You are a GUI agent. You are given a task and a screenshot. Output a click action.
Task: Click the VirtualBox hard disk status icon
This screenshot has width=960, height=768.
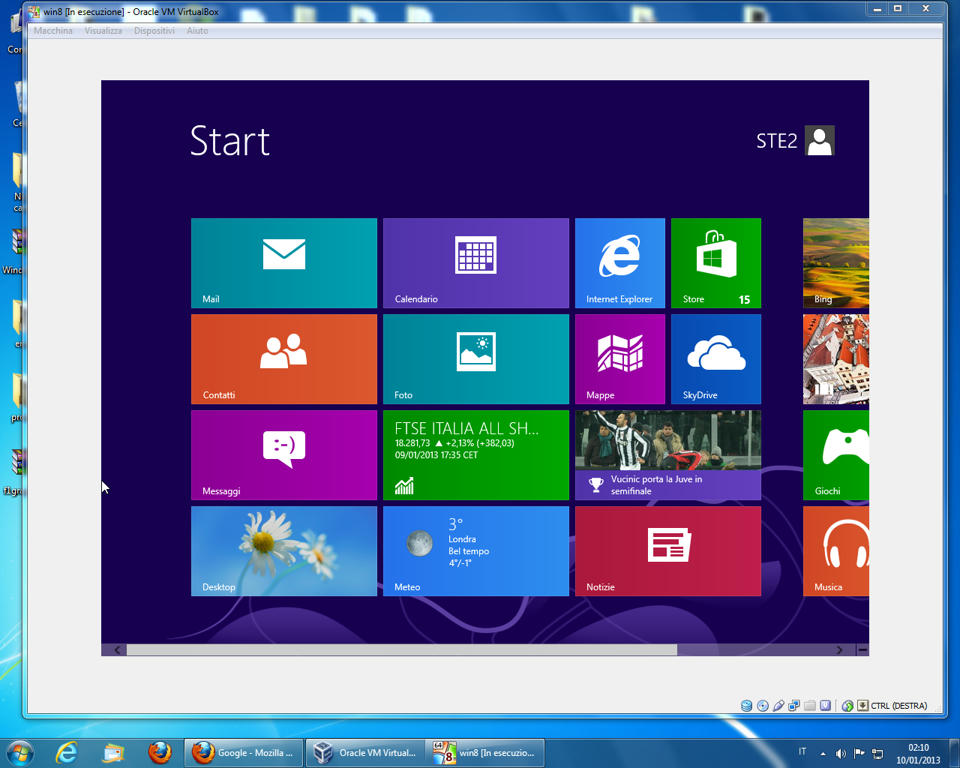coord(746,706)
